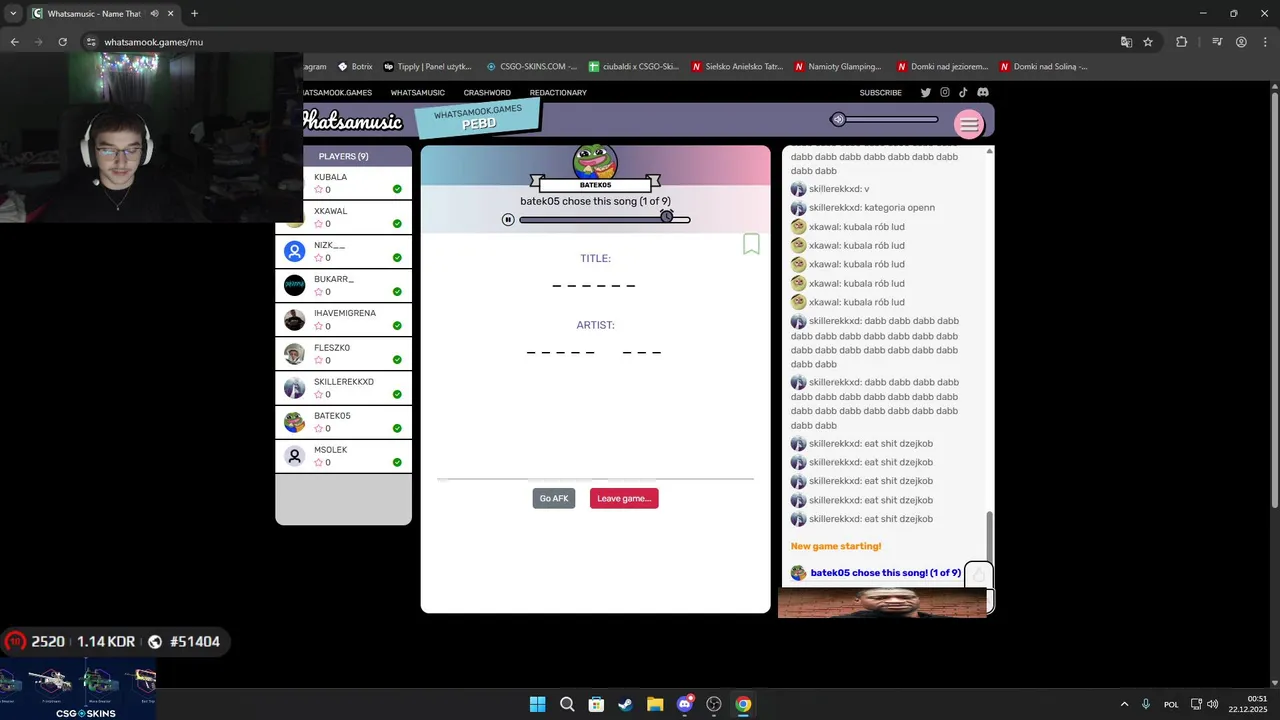View site information icon in address bar
Image resolution: width=1280 pixels, height=720 pixels.
point(91,42)
